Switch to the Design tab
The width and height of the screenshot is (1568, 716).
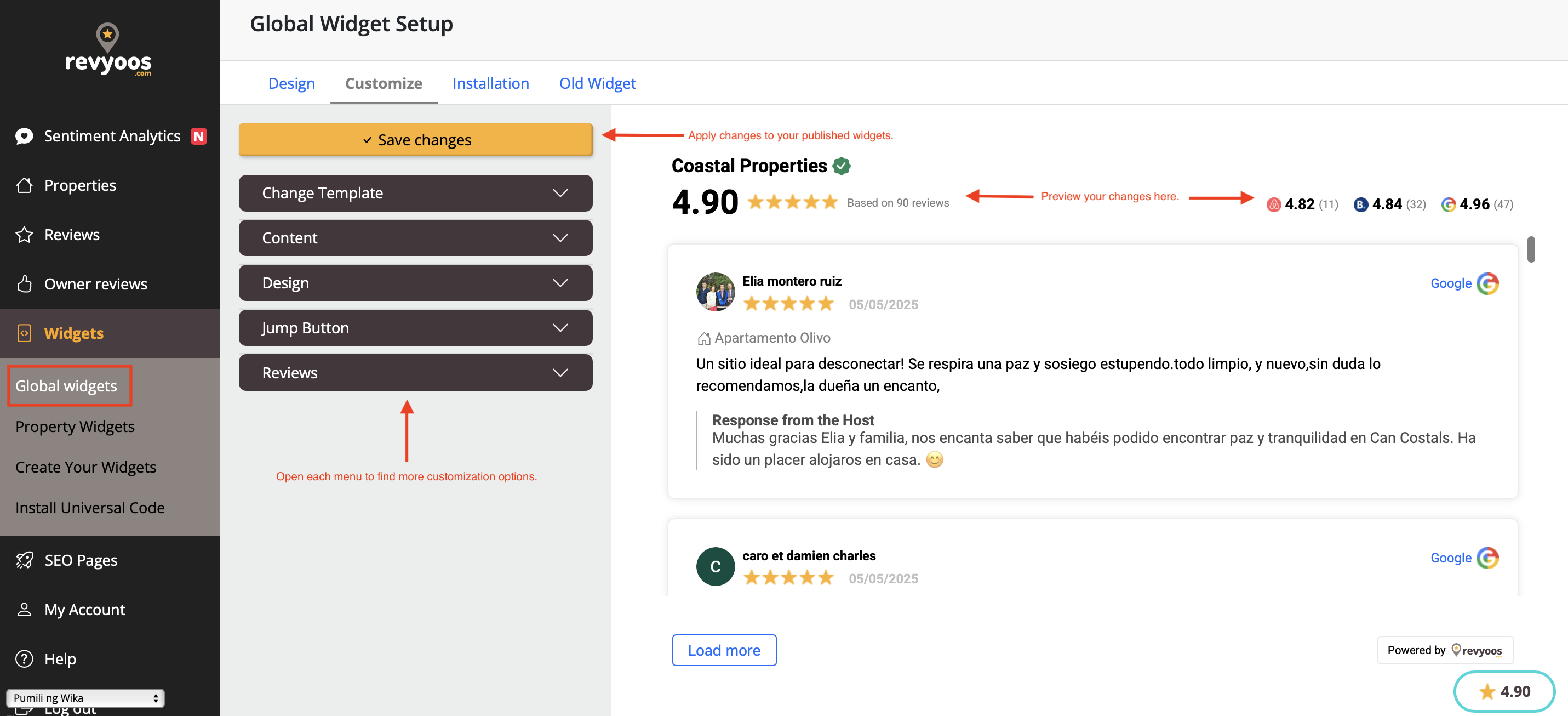tap(291, 83)
